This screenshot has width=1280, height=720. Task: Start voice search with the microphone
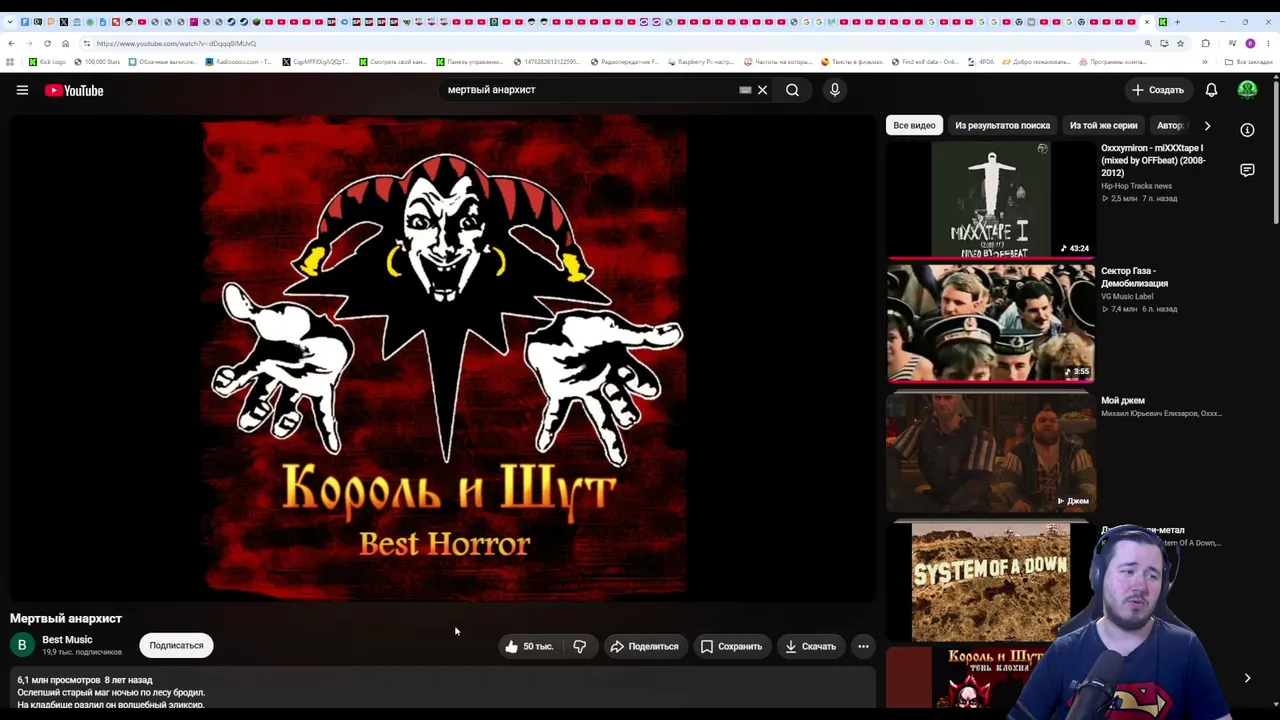(x=835, y=90)
